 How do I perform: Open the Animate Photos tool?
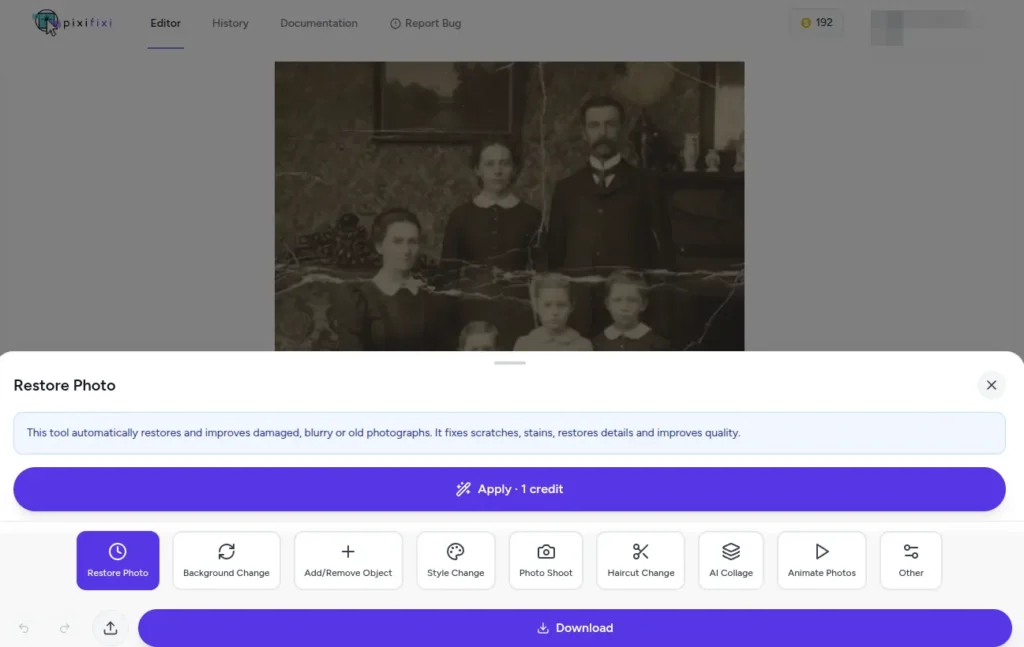(x=821, y=560)
